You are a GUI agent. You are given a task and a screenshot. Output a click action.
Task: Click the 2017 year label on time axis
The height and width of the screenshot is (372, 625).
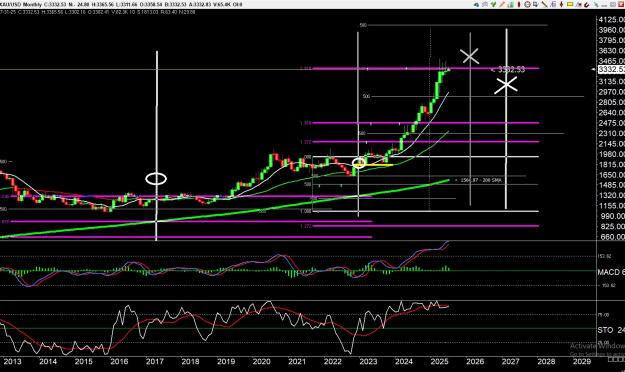click(155, 361)
